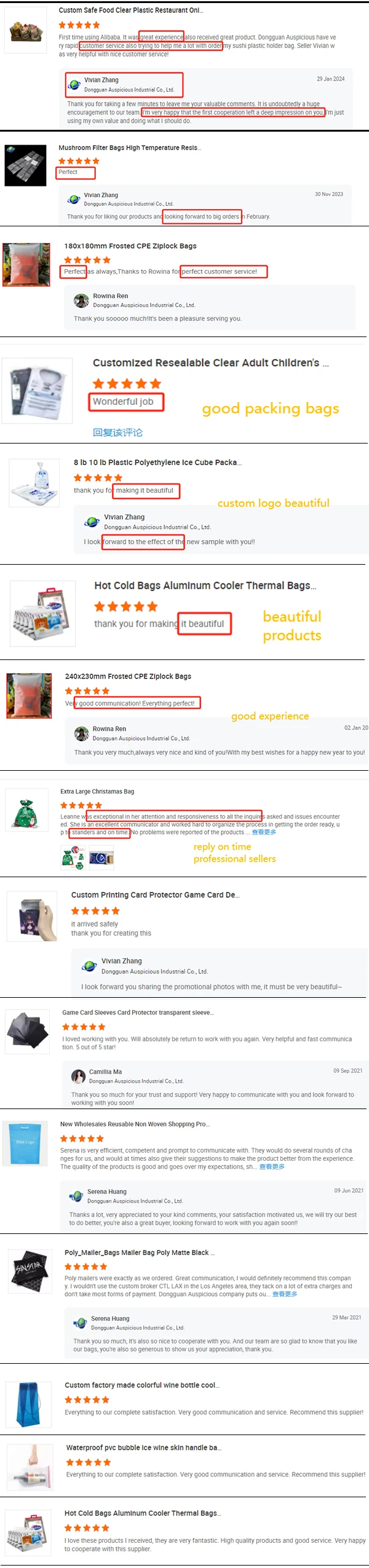369x1568 pixels.
Task: Click Serena Huang's avatar in 09 Jun 2021 reply
Action: pos(76,1196)
